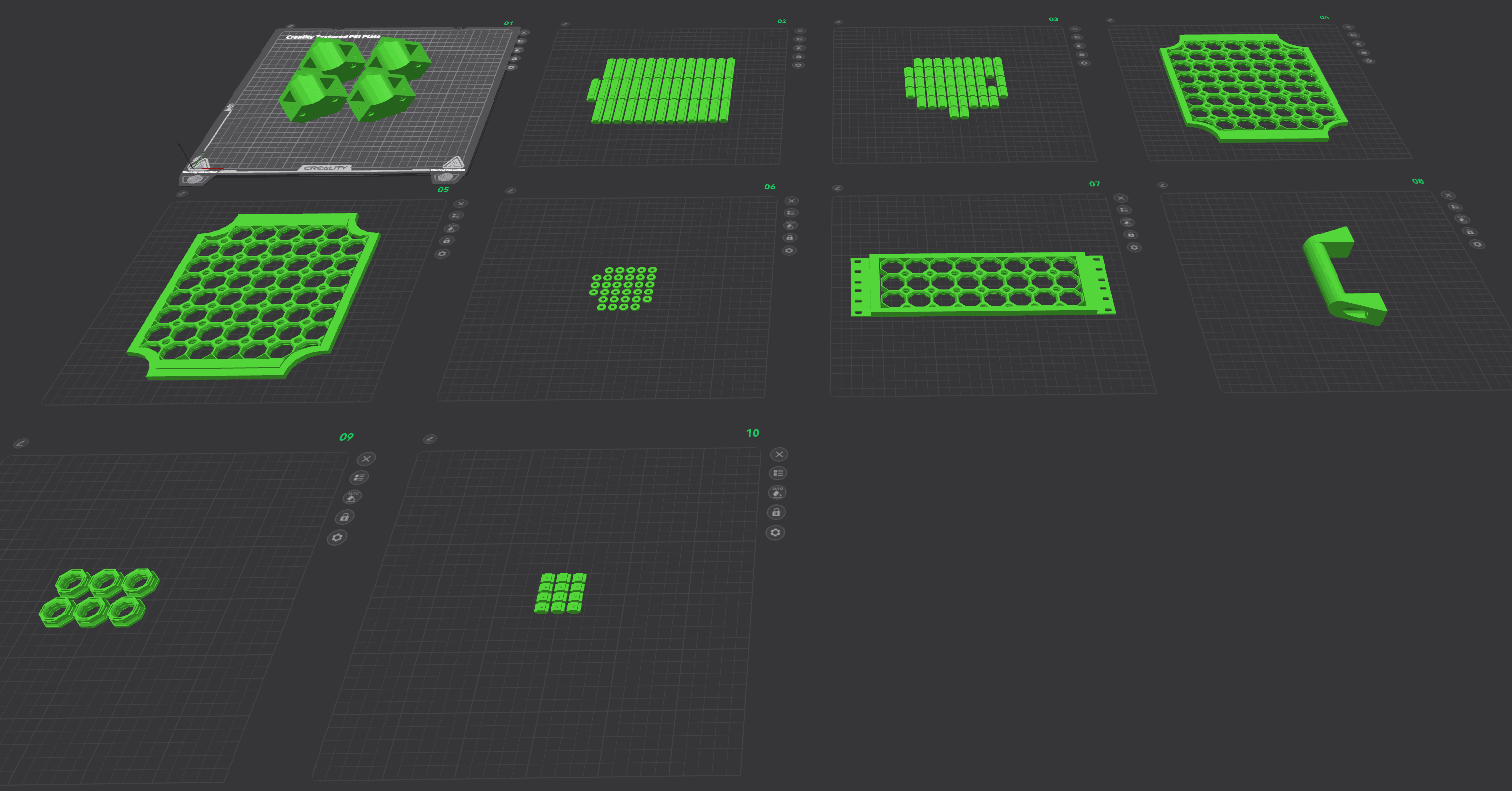Viewport: 1512px width, 791px height.
Task: Toggle the lock on plate 10
Action: 776,512
